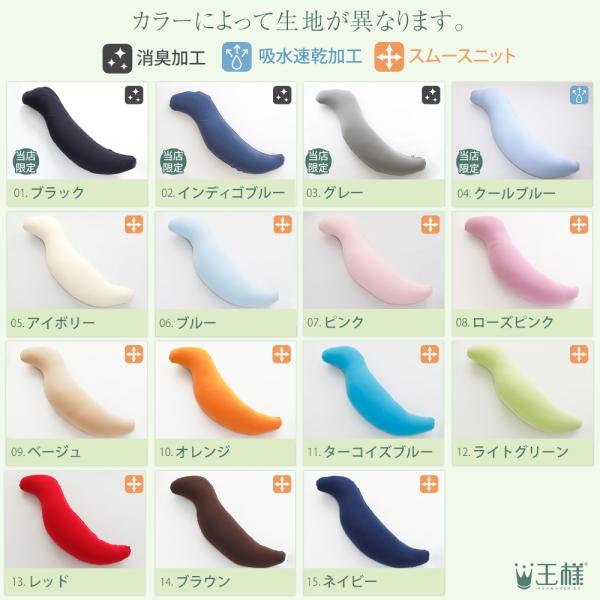Image resolution: width=600 pixels, height=600 pixels.
Task: Pick the turquoise blue pillow swatch
Action: pyautogui.click(x=373, y=390)
